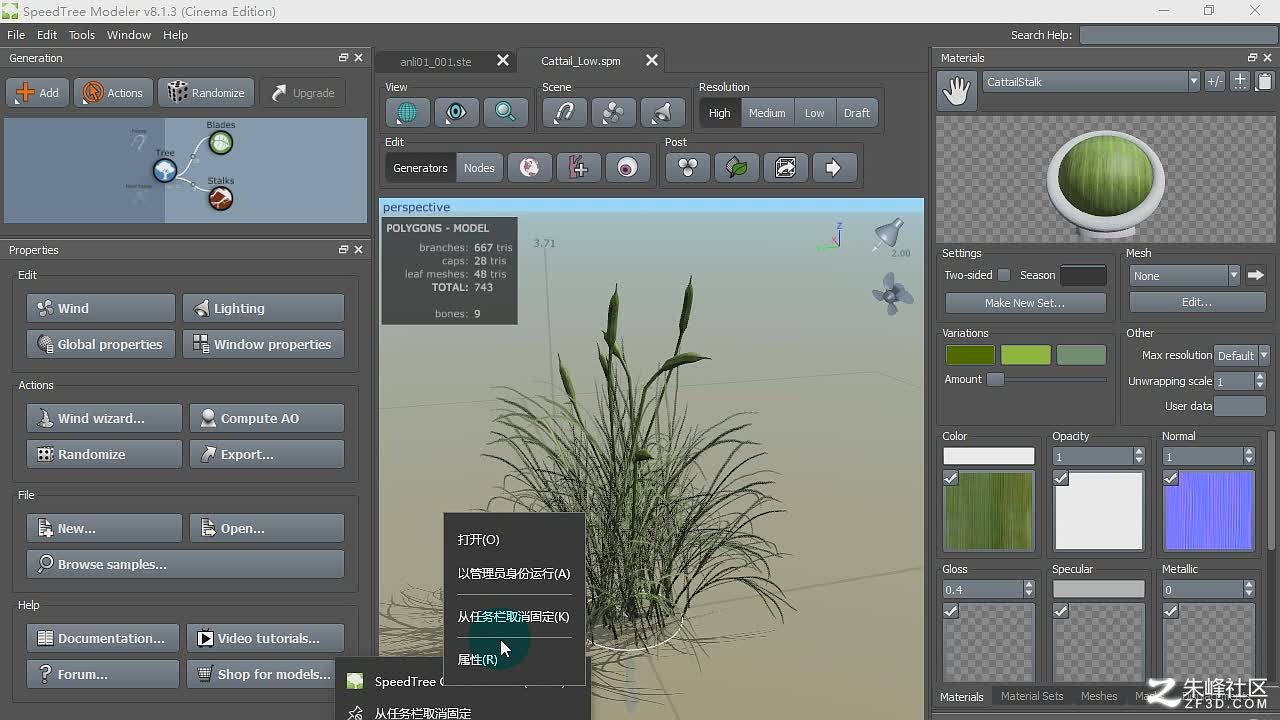This screenshot has height=720, width=1280.
Task: Open the Actions dropdown in Generation panel
Action: pos(113,93)
